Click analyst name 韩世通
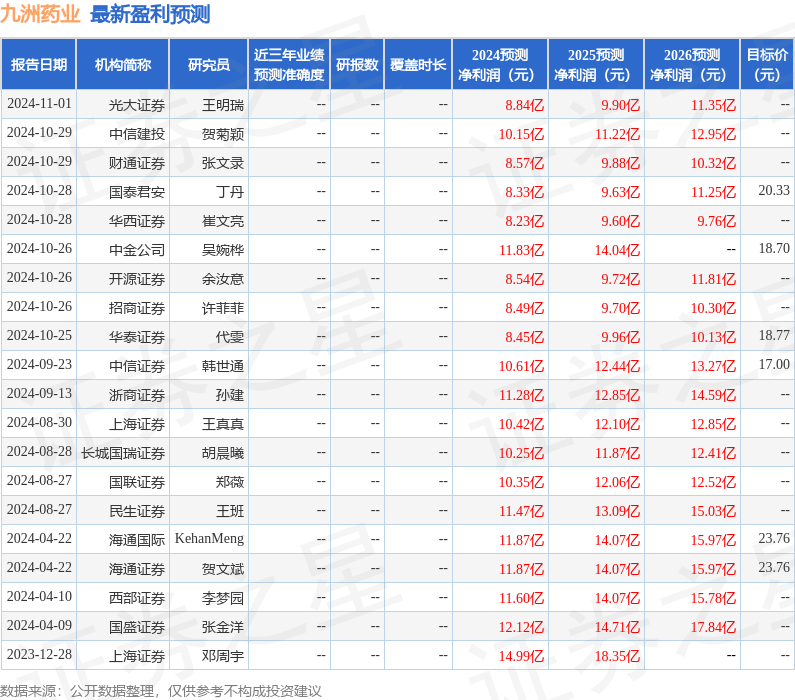The width and height of the screenshot is (795, 700). (223, 366)
